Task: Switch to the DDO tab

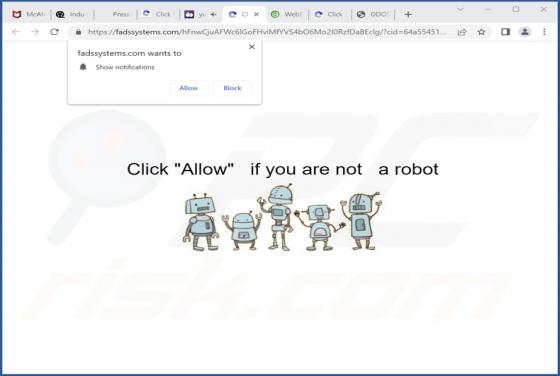Action: (x=373, y=14)
